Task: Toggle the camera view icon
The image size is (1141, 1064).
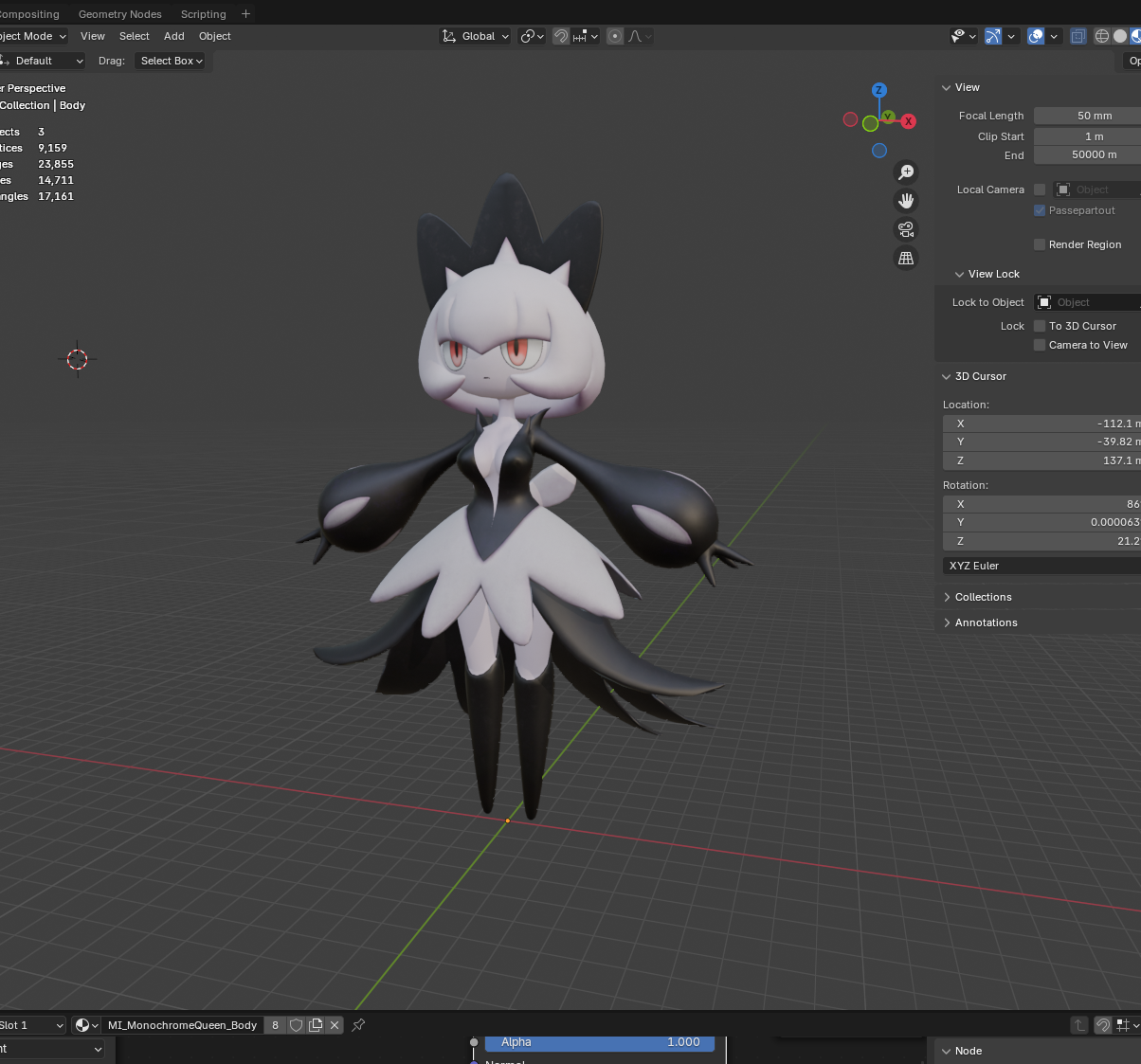Action: (906, 229)
